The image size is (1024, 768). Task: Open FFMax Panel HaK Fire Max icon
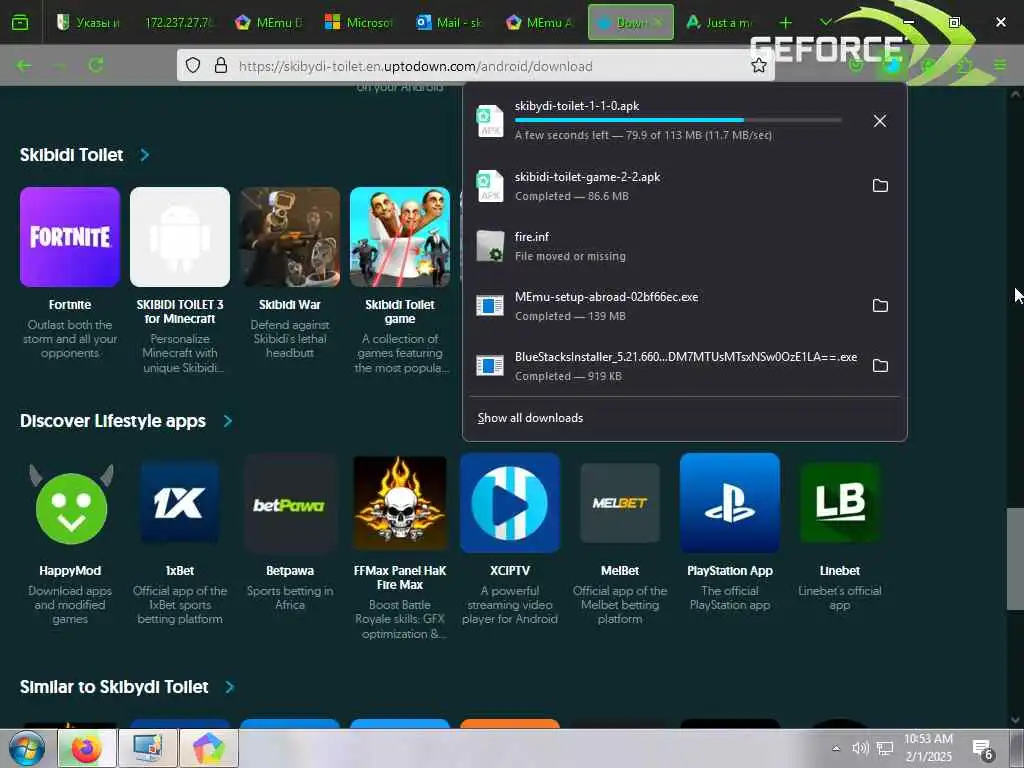400,503
